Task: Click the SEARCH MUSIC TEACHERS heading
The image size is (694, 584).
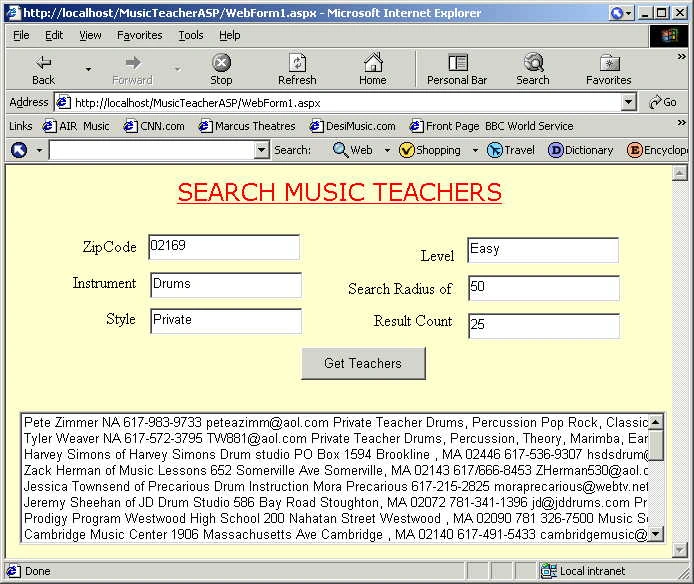Action: 339,192
